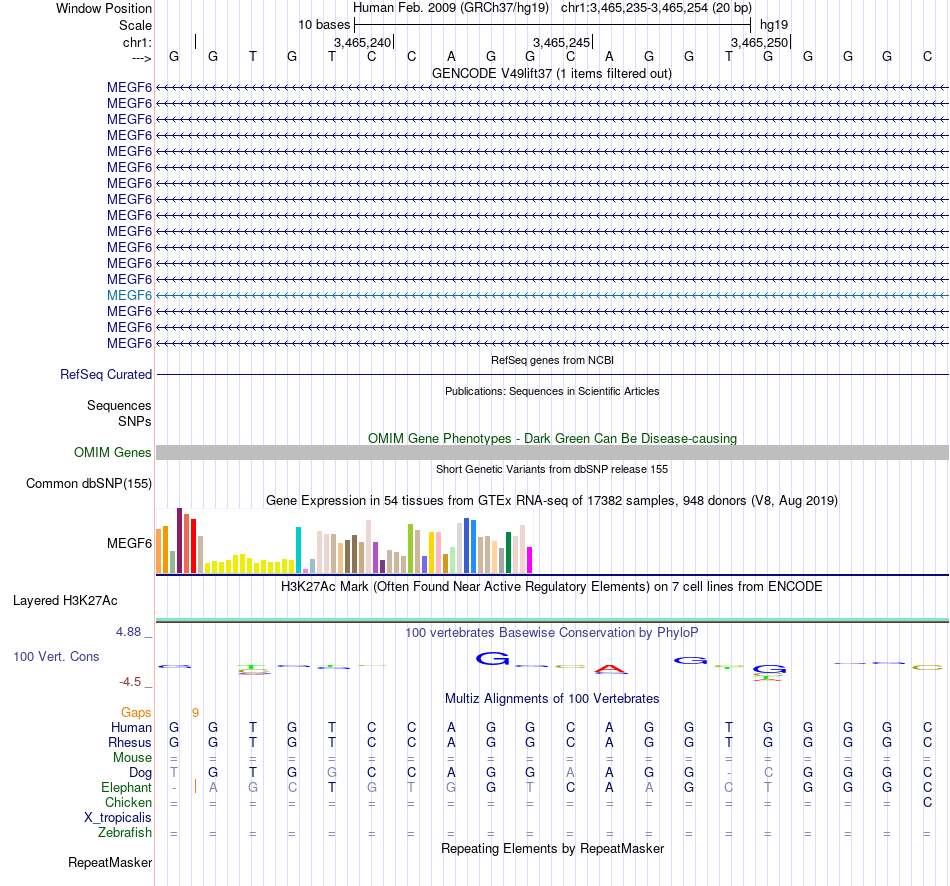Open the GENCODE V49lift37 track title
950x886 pixels.
[x=552, y=73]
